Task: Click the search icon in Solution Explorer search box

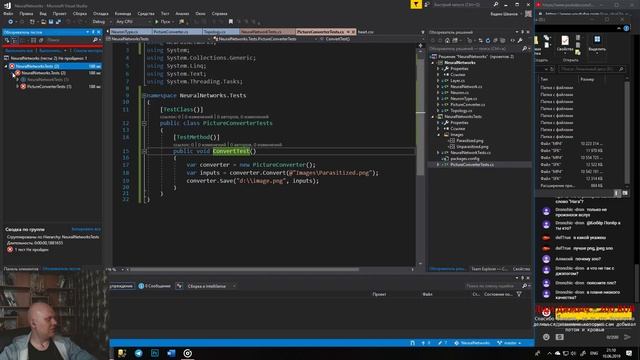Action: click(524, 49)
